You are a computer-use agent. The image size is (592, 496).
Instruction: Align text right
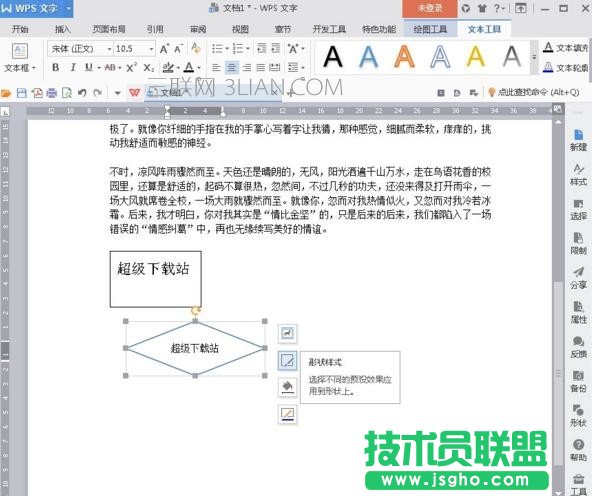[247, 68]
